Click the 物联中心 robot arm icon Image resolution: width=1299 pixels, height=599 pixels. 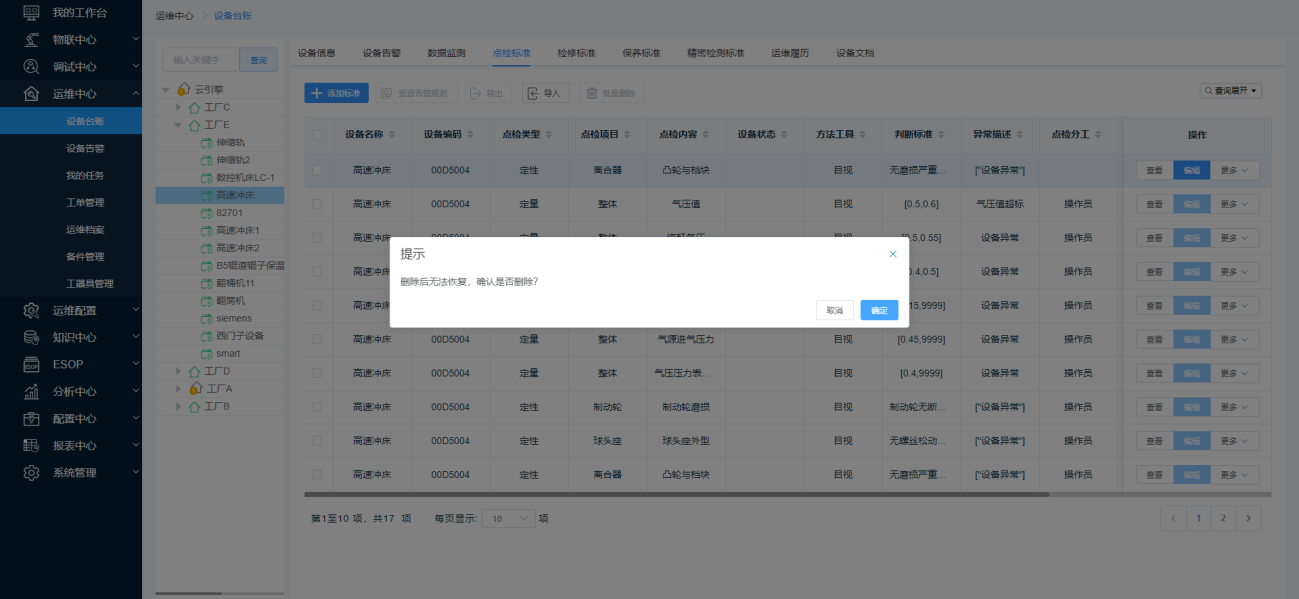coord(32,40)
